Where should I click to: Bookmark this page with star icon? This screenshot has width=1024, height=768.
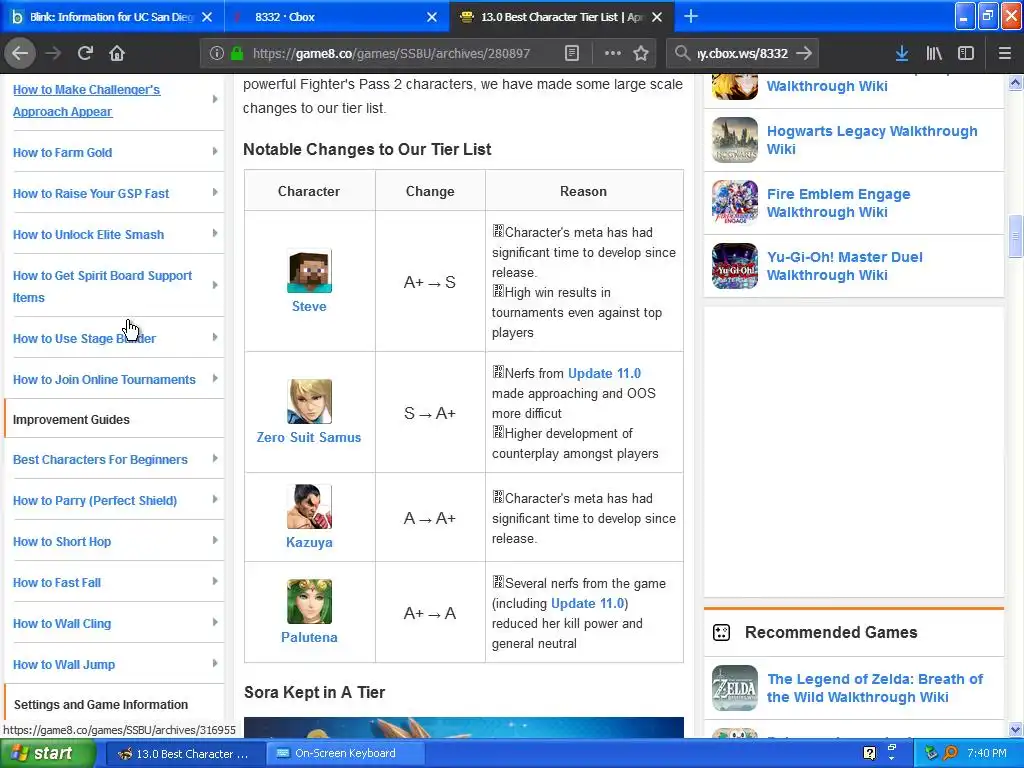pos(641,53)
